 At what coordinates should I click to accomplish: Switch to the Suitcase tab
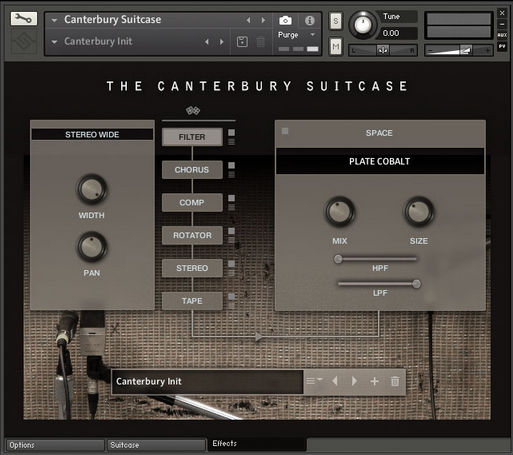click(x=156, y=445)
